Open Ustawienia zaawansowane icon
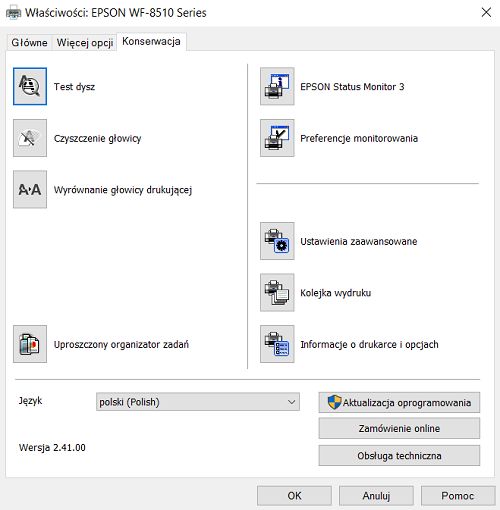The image size is (500, 510). point(277,241)
